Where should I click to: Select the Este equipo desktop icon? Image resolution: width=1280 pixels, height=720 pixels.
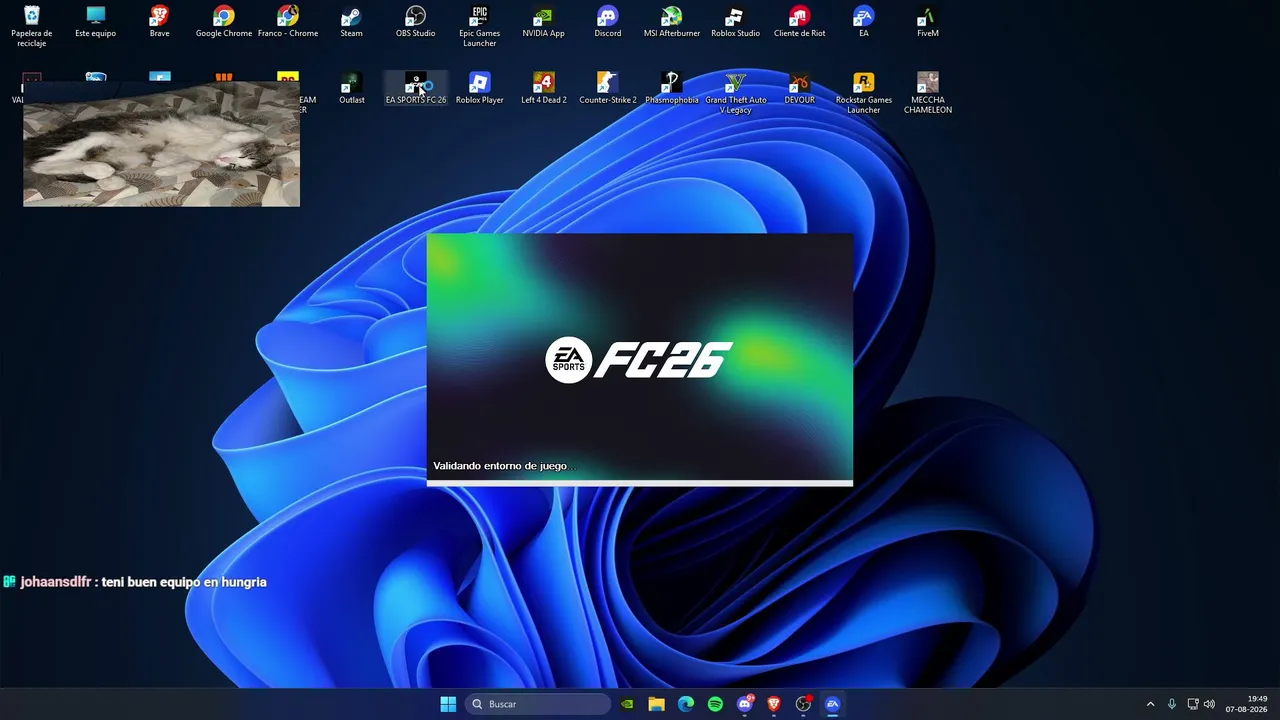click(x=96, y=22)
